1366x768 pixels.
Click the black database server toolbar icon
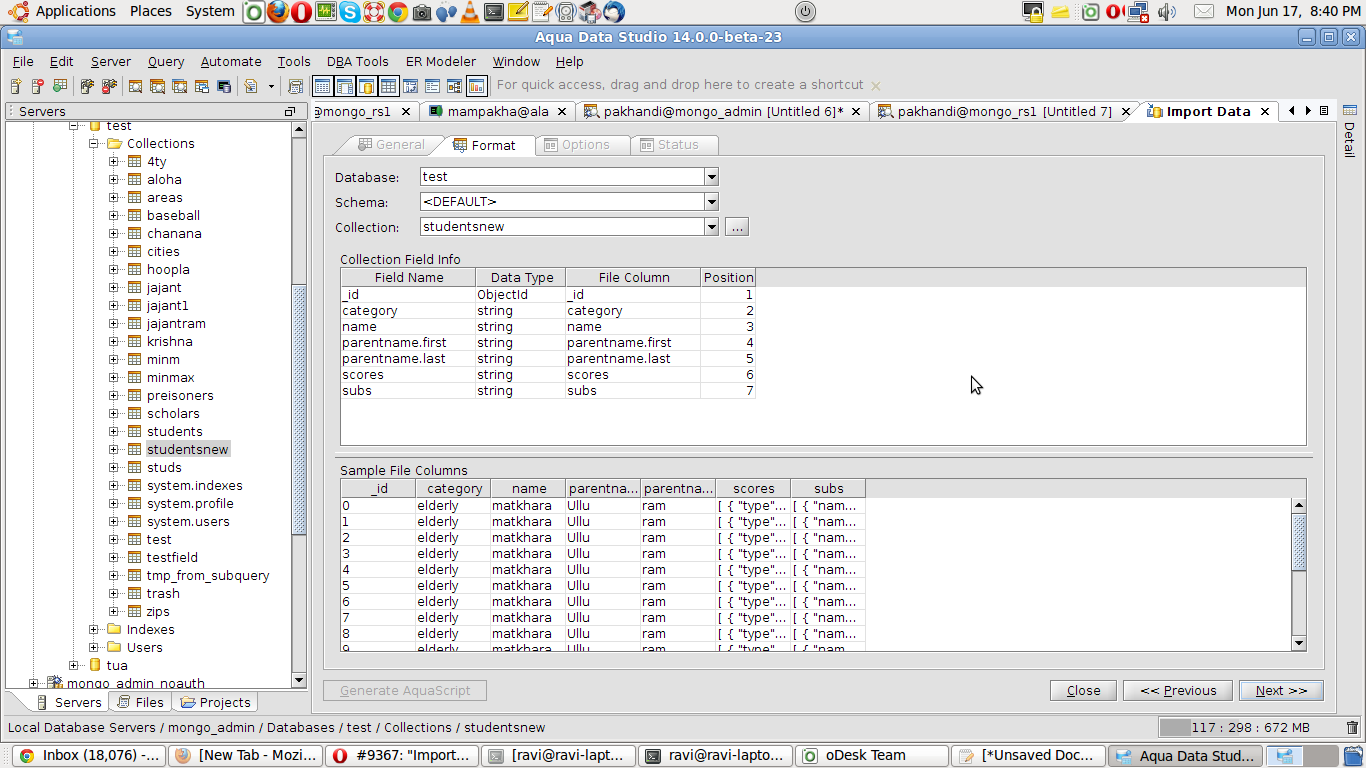point(224,86)
